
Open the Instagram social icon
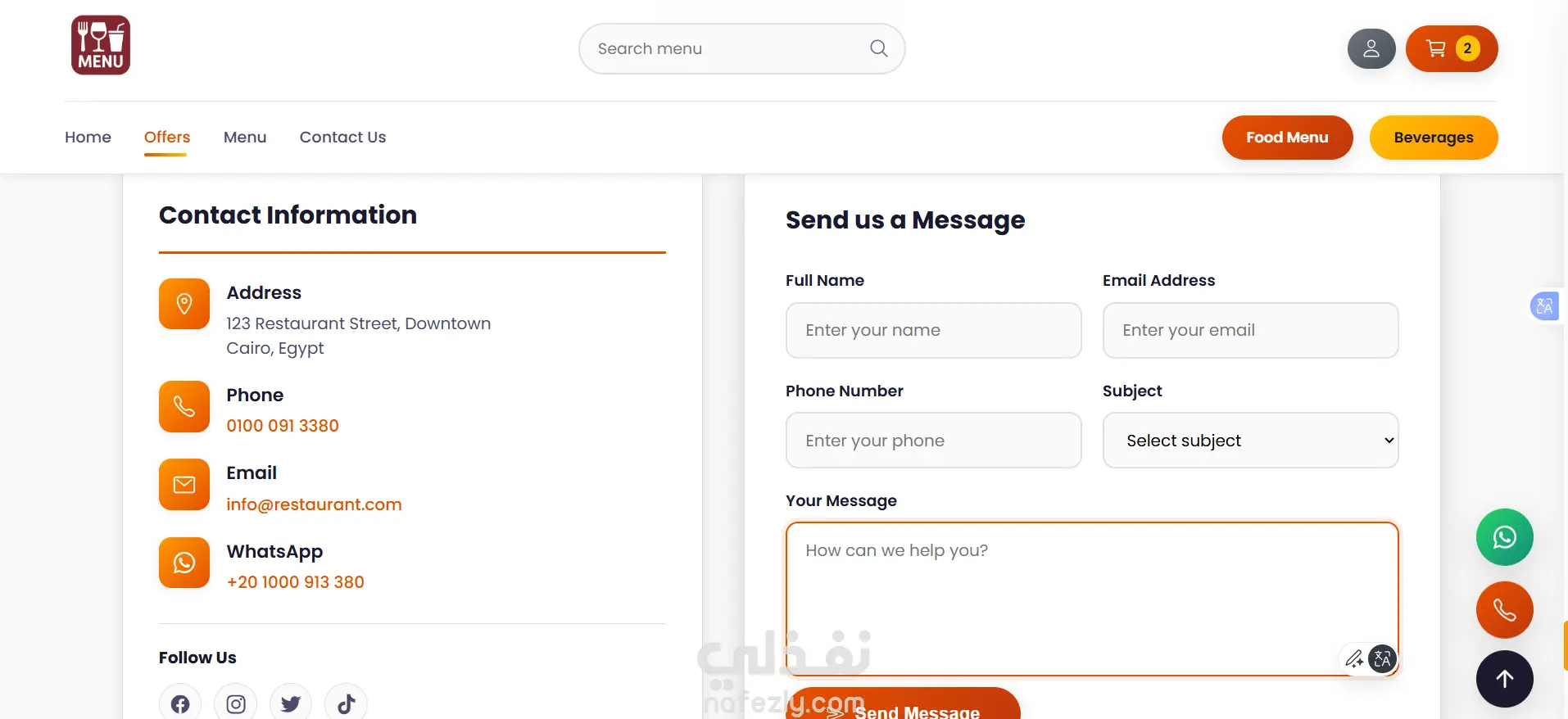click(236, 703)
